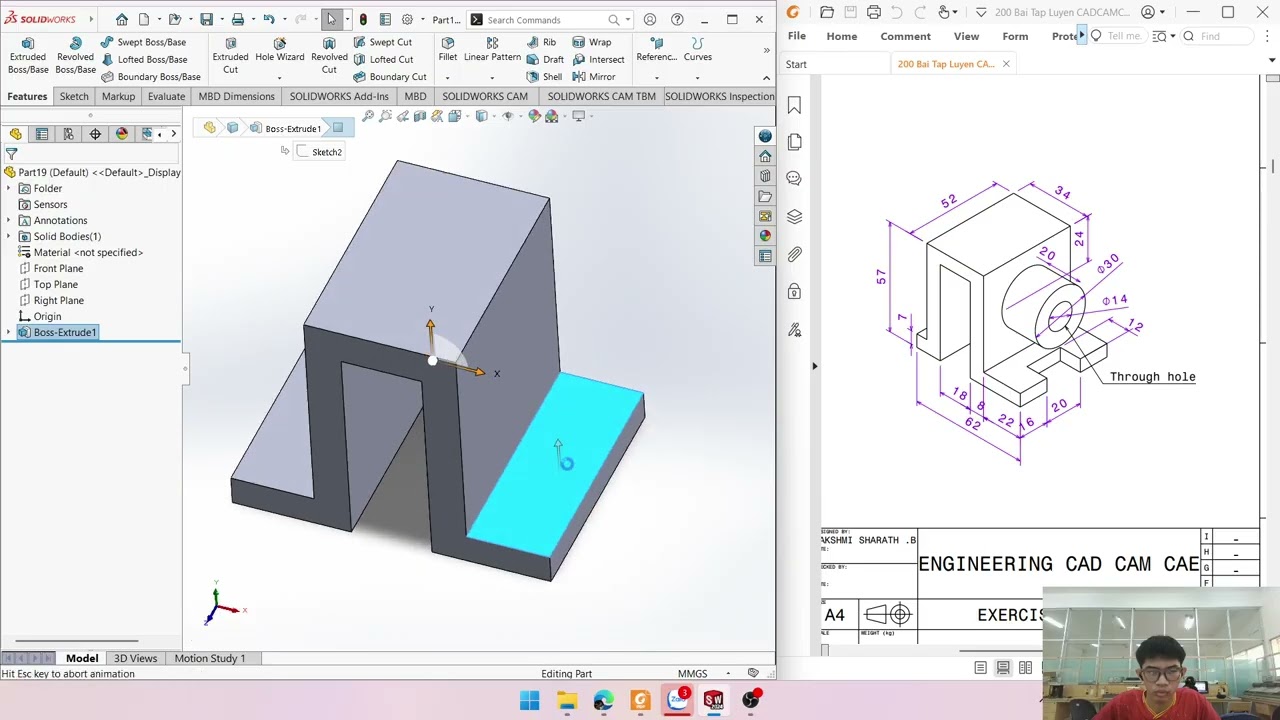Click the feature tree filter icon
The height and width of the screenshot is (720, 1280).
tap(11, 154)
